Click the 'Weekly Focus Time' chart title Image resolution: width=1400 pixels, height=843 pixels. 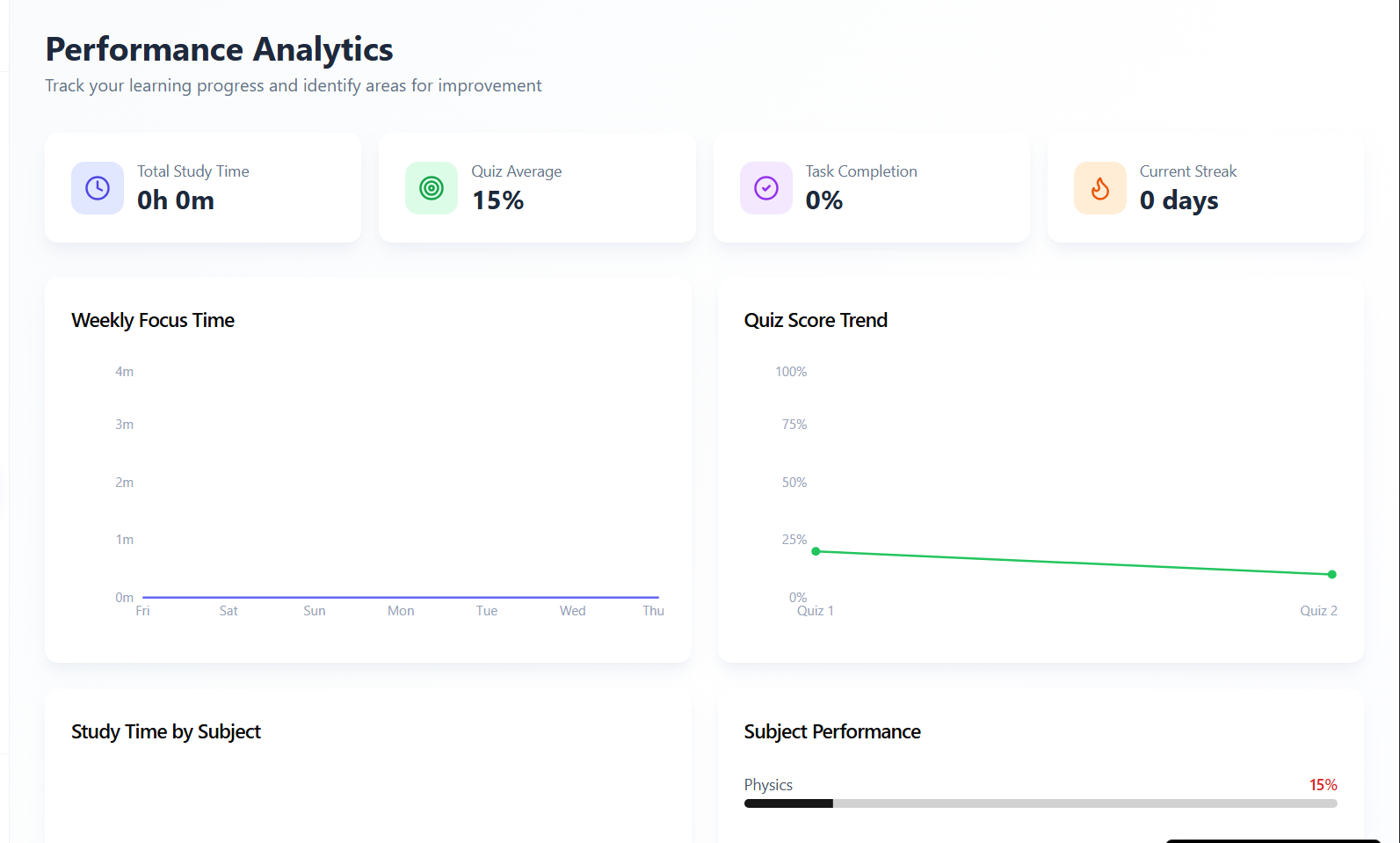coord(153,320)
